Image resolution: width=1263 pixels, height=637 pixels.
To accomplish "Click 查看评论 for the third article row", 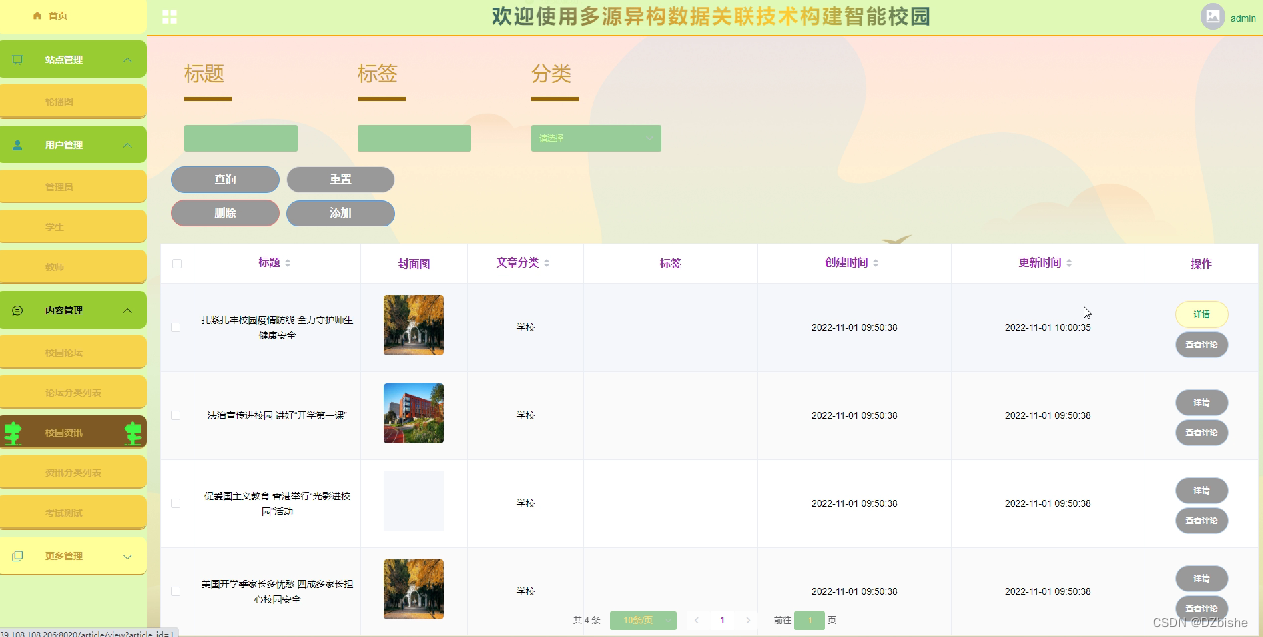I will (1201, 520).
